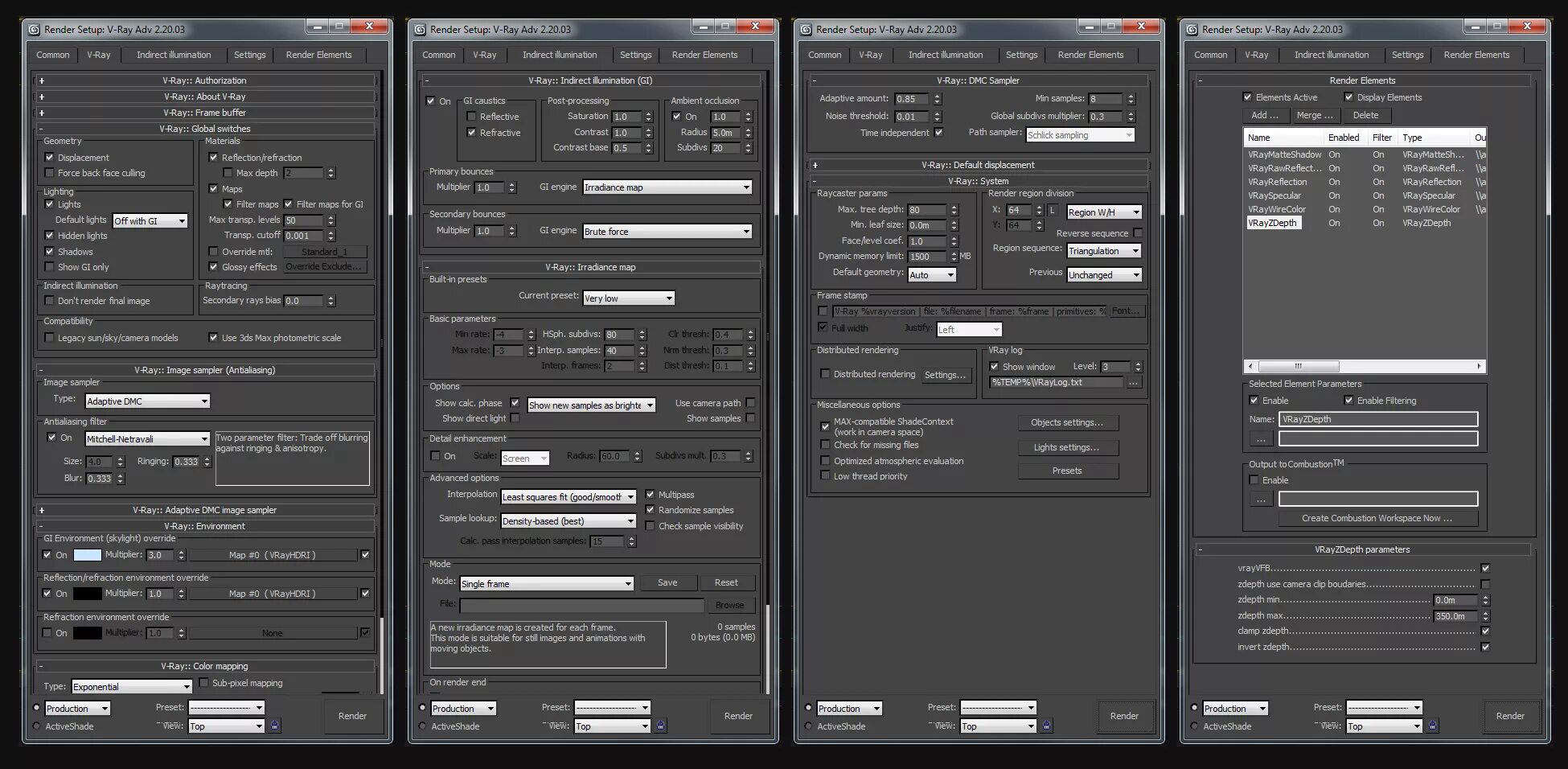Click Create Combustion Workspace Now button
The width and height of the screenshot is (1568, 769).
tap(1377, 518)
